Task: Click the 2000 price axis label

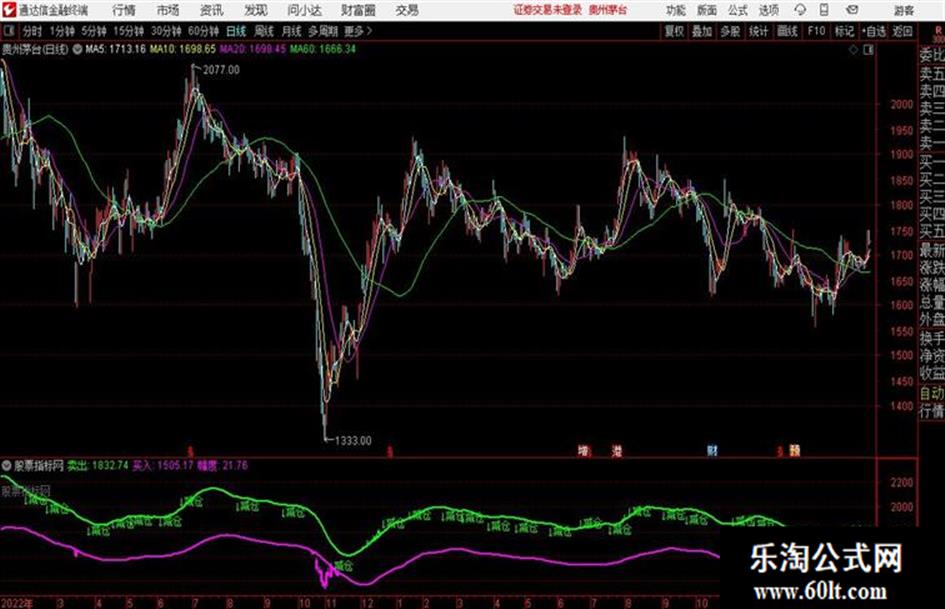Action: [x=902, y=104]
